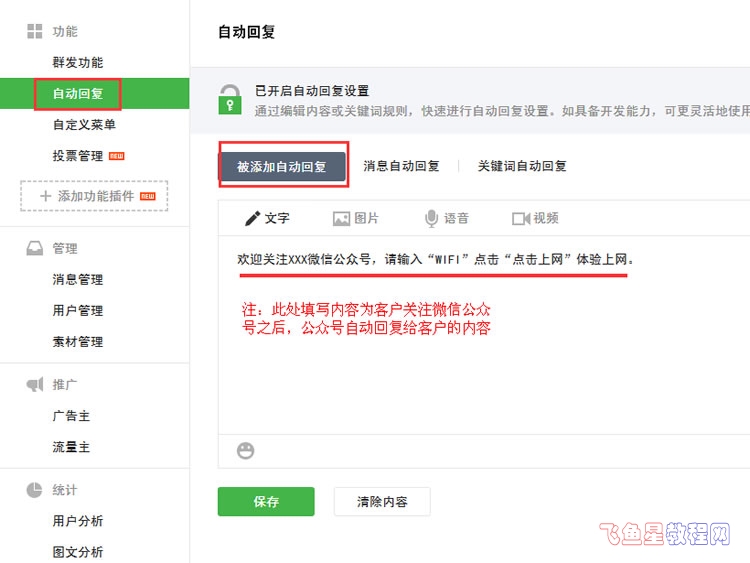This screenshot has width=750, height=563.
Task: Select the 图片 content type label
Action: (367, 219)
